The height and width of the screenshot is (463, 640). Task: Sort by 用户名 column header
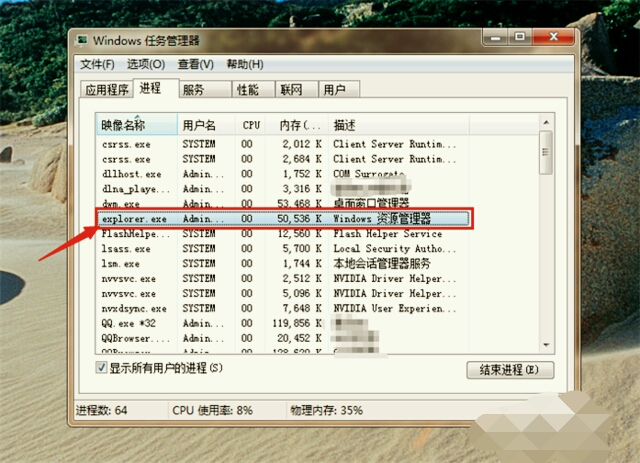206,125
